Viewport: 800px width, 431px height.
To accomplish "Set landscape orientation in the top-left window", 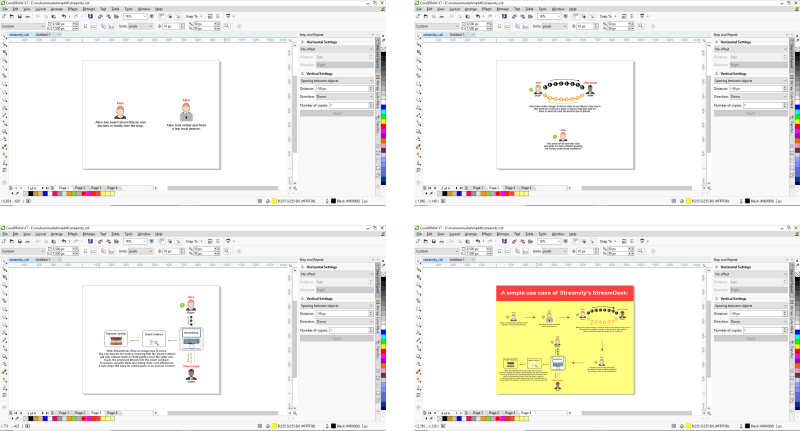I will pyautogui.click(x=93, y=26).
